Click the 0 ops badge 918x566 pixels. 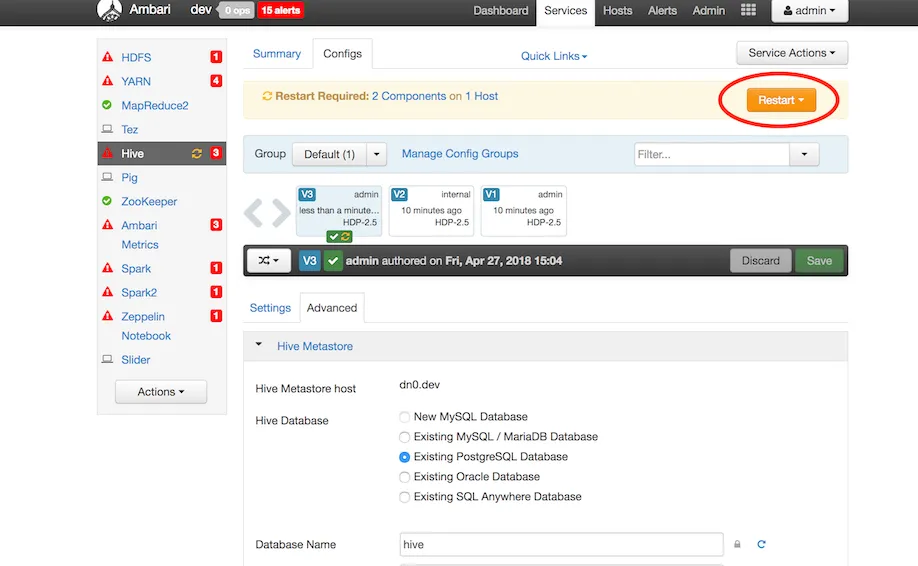click(x=237, y=10)
